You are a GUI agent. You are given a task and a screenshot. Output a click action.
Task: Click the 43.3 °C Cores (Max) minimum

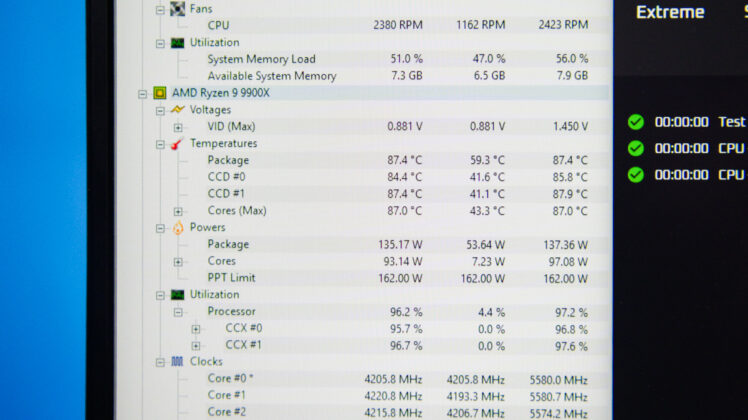click(x=487, y=211)
